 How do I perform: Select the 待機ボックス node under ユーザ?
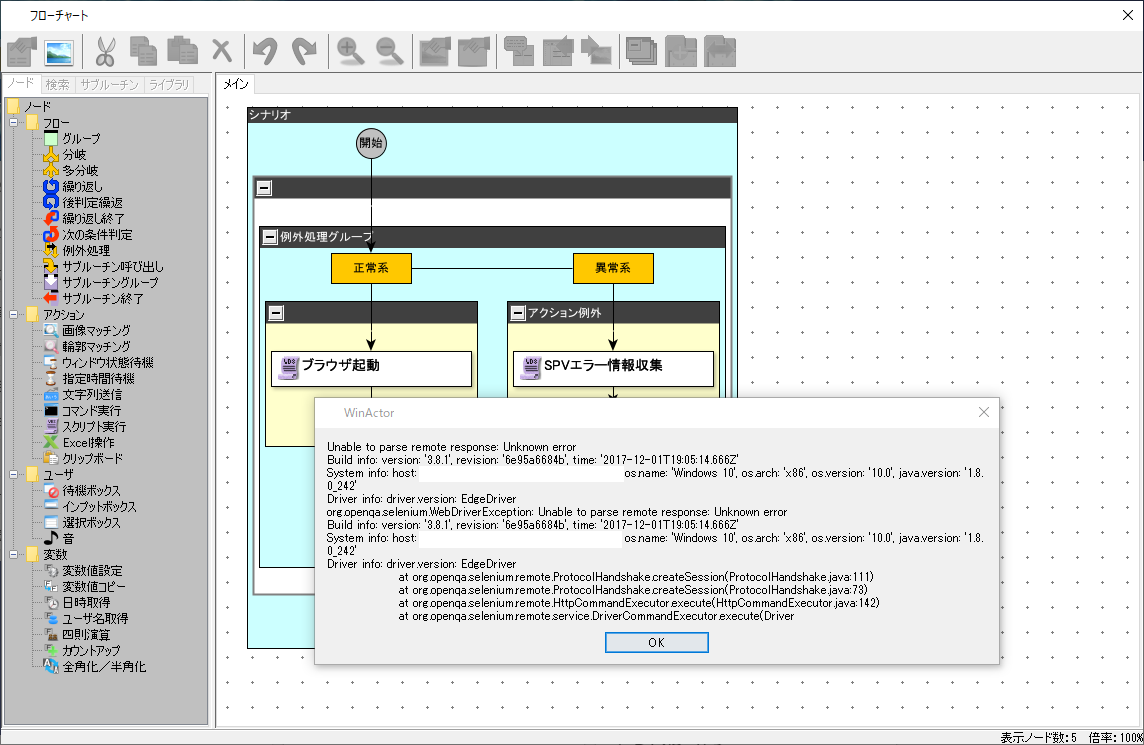[x=86, y=491]
